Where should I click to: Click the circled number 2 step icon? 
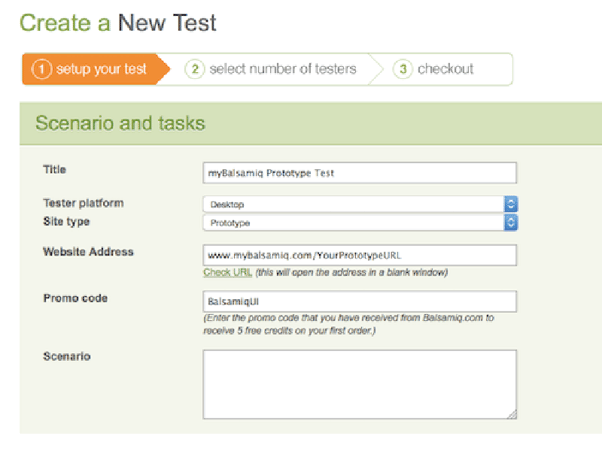coord(195,69)
